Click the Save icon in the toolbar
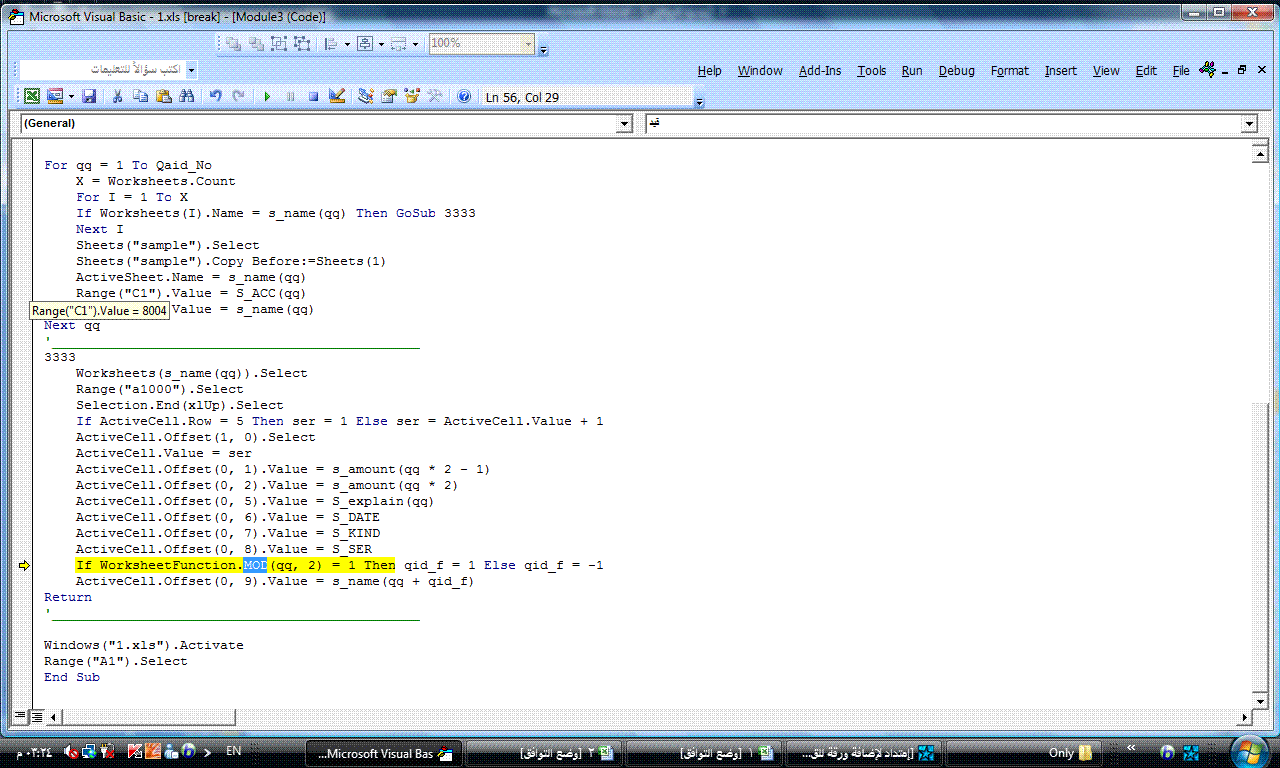The width and height of the screenshot is (1280, 768). [x=89, y=97]
